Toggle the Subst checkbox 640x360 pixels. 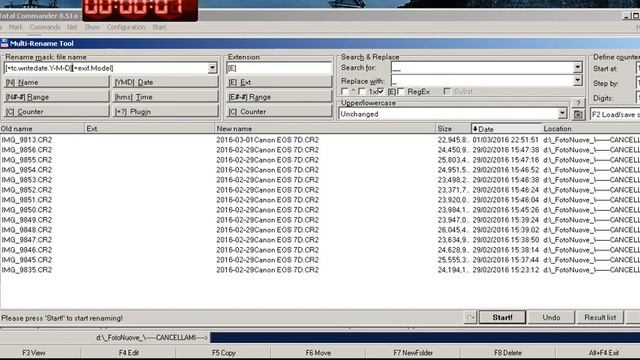tap(447, 91)
